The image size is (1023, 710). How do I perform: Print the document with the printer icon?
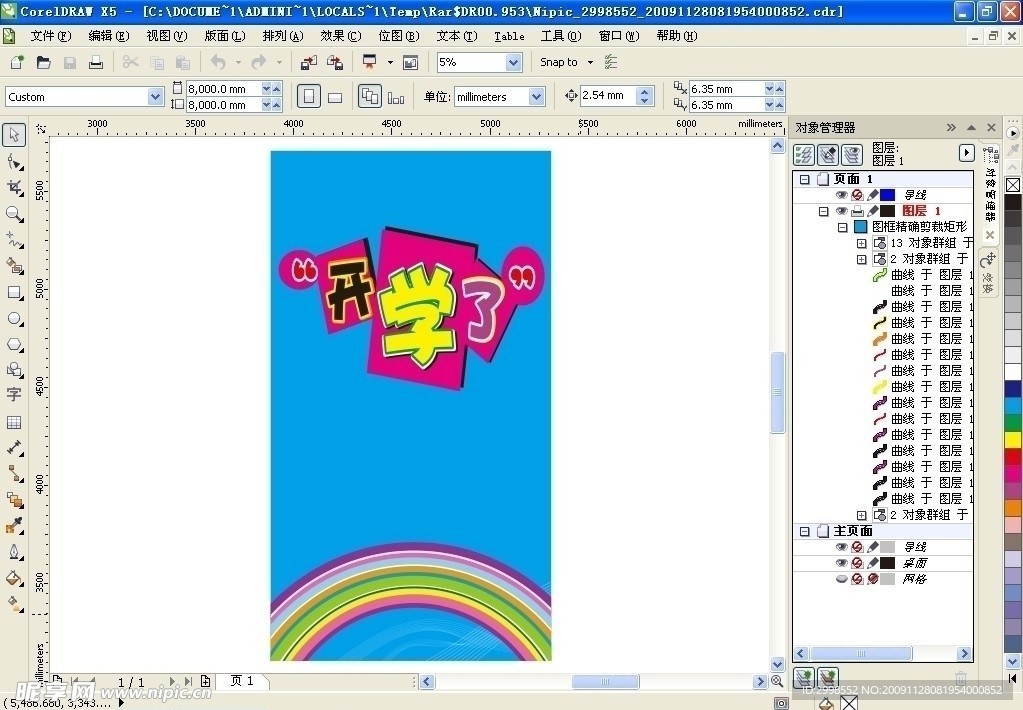coord(96,62)
